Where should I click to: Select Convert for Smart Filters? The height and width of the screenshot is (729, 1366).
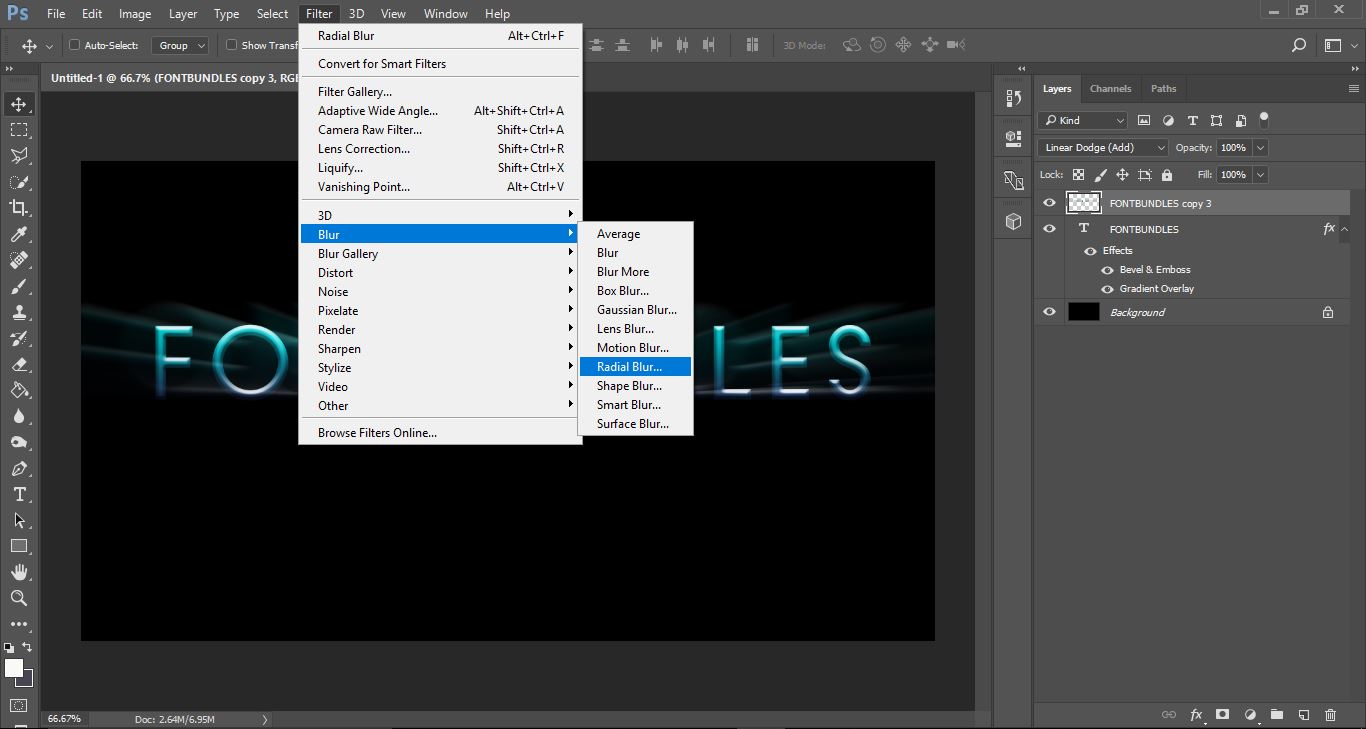click(x=440, y=64)
